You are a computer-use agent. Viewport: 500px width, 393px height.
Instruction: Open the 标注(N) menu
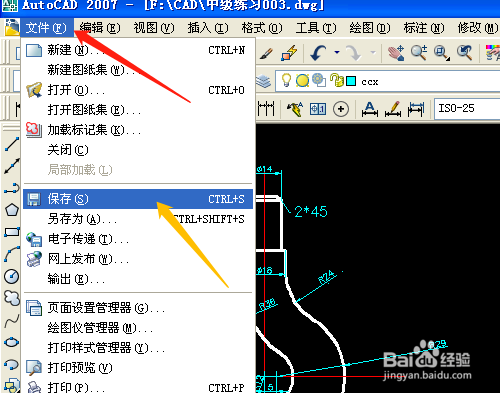point(424,28)
